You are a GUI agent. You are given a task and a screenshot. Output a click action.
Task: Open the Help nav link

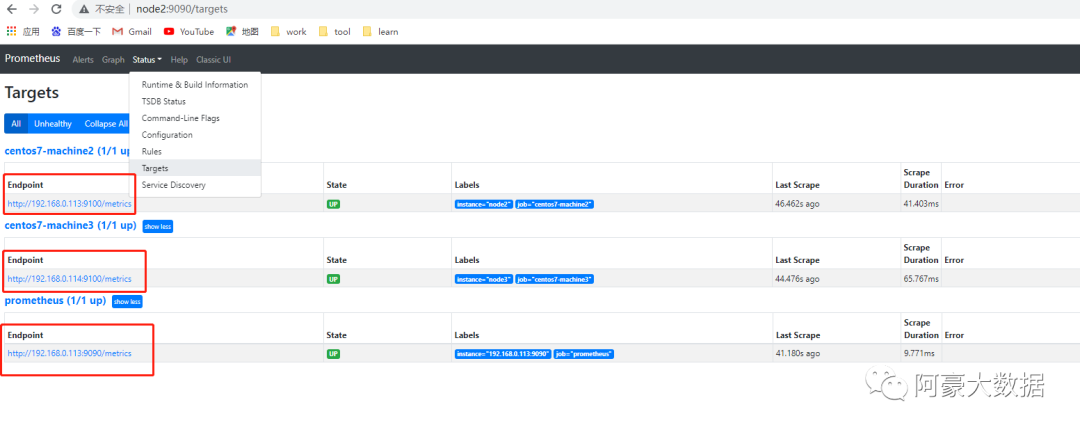pyautogui.click(x=179, y=60)
